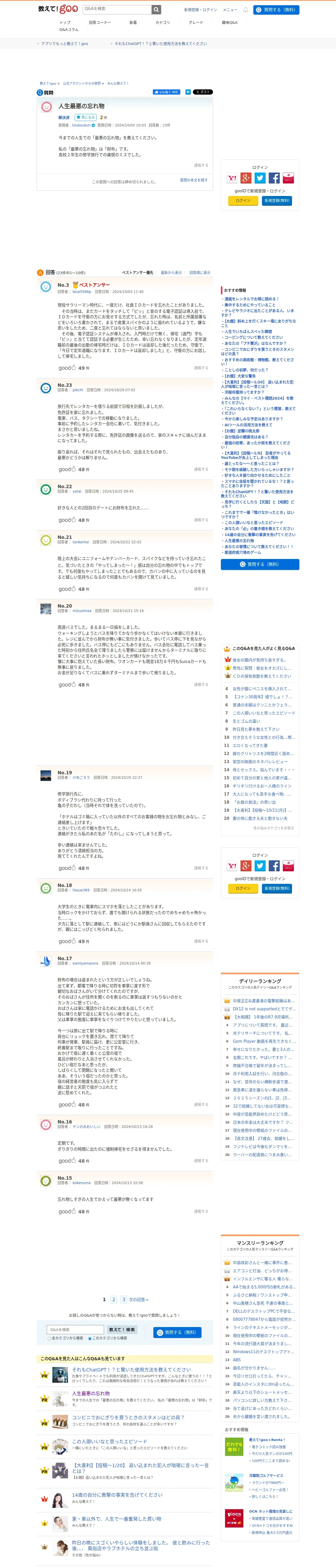
Task: Open answerer blue5586p profile link
Action: coord(82,292)
